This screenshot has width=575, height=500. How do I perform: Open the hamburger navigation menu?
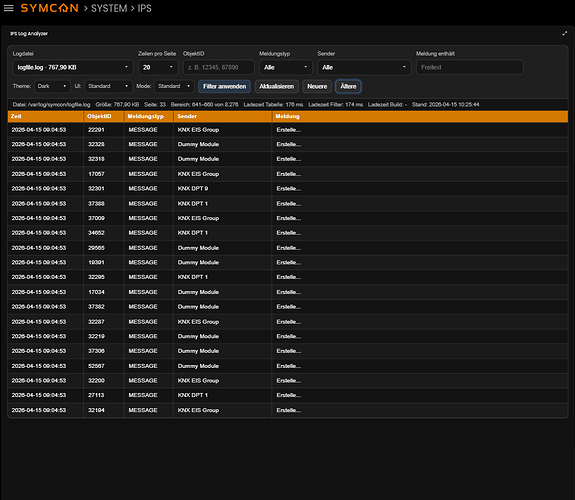(8, 8)
